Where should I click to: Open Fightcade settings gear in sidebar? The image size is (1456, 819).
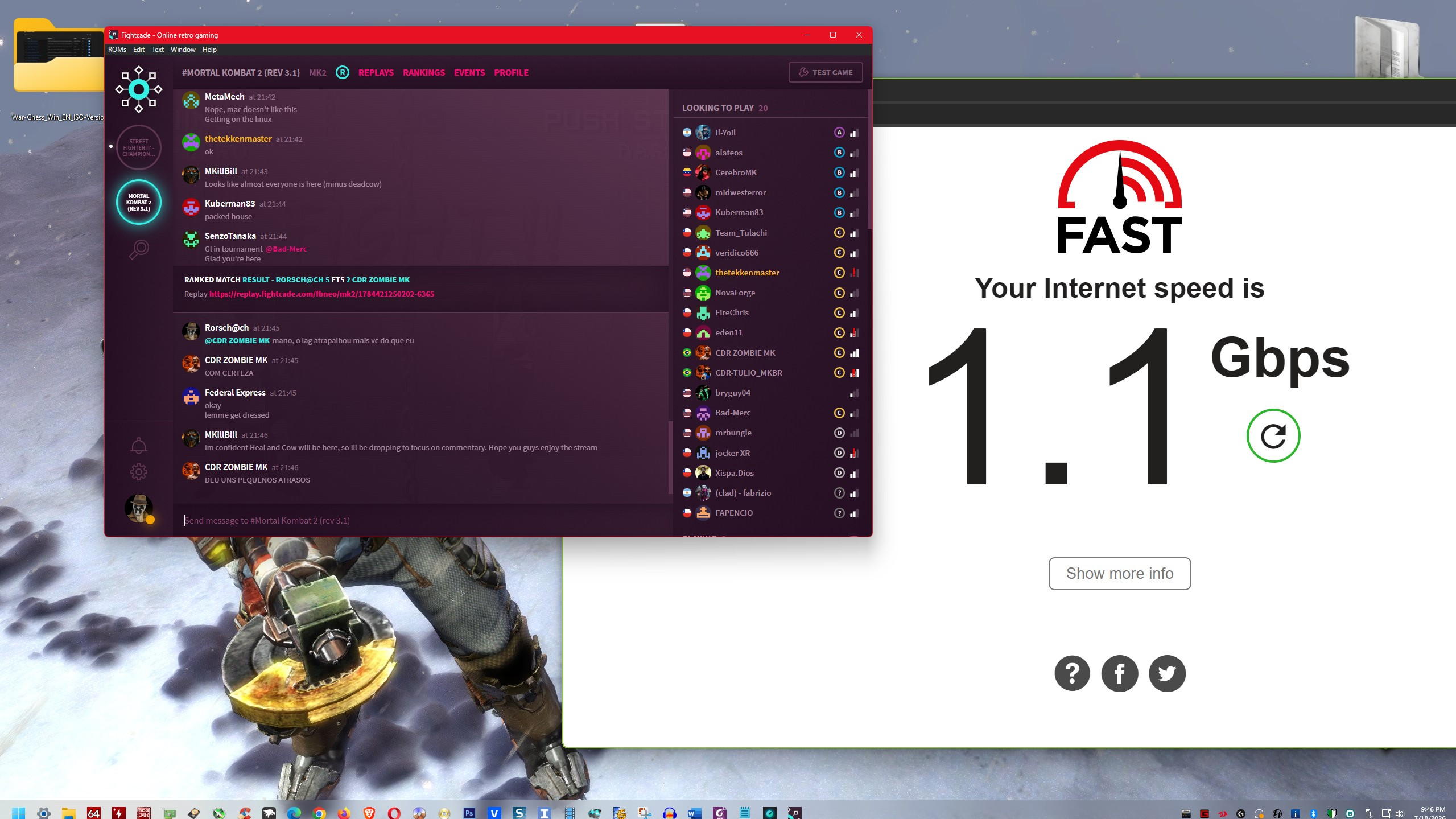tap(139, 471)
